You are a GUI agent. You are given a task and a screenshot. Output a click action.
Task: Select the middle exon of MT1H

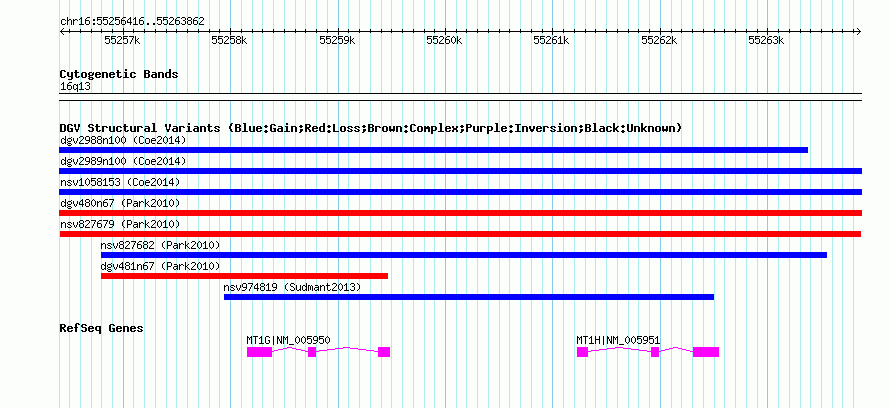(655, 352)
